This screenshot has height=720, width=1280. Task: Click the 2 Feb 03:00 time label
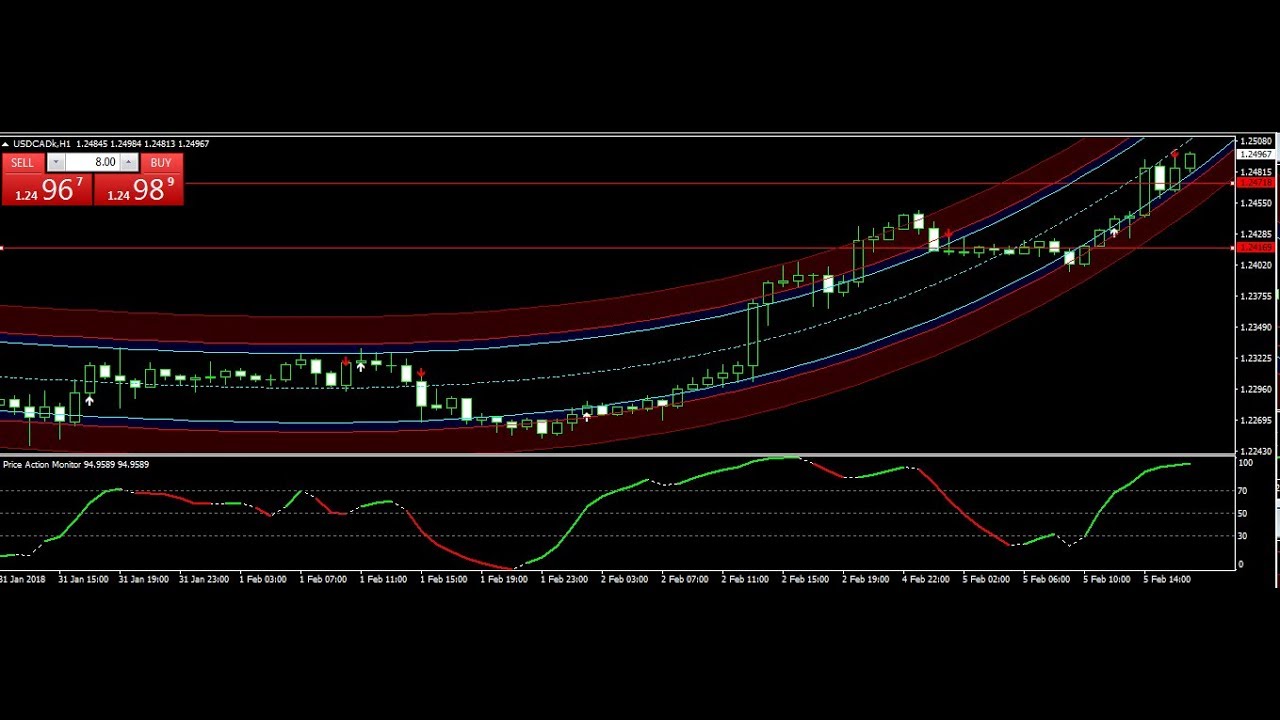625,579
